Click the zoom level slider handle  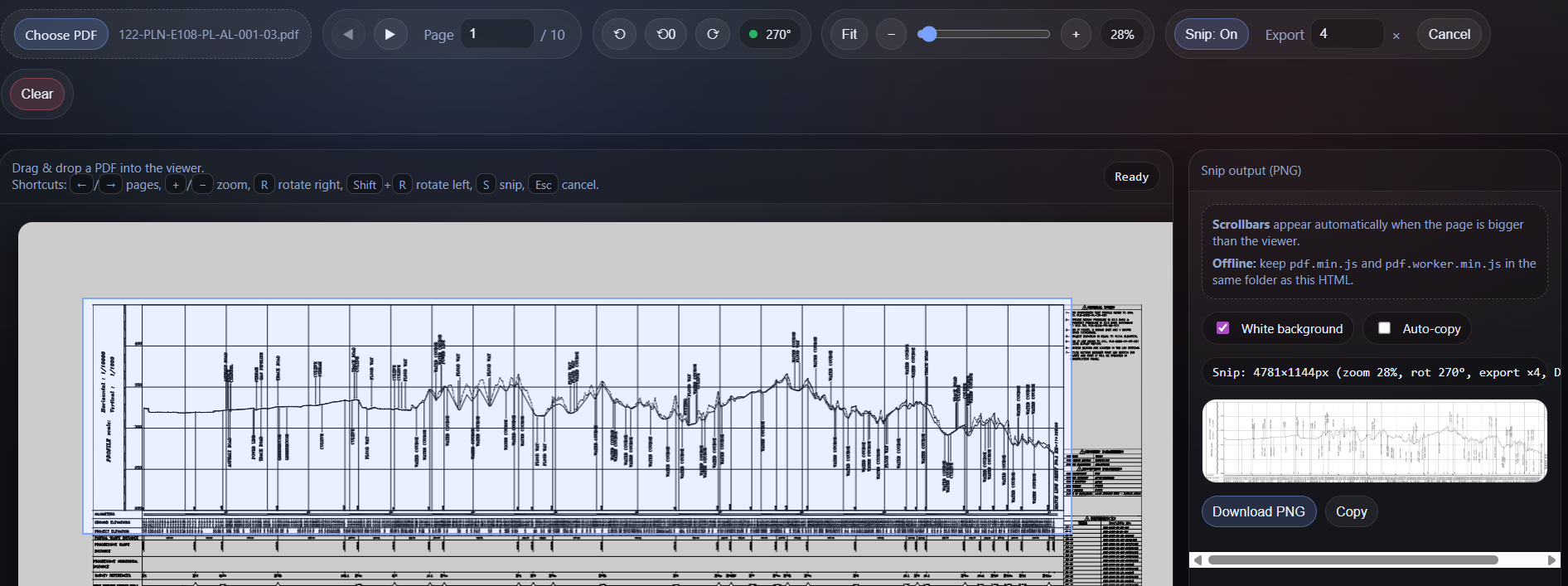[928, 35]
